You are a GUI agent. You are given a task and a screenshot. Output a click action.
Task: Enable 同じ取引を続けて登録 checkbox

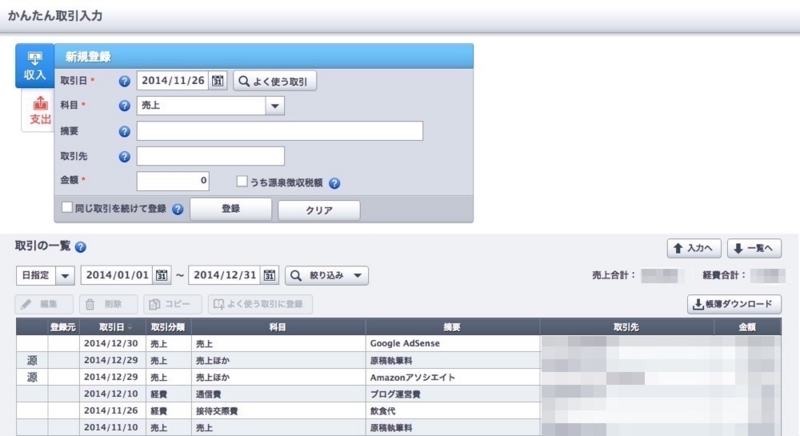click(67, 207)
